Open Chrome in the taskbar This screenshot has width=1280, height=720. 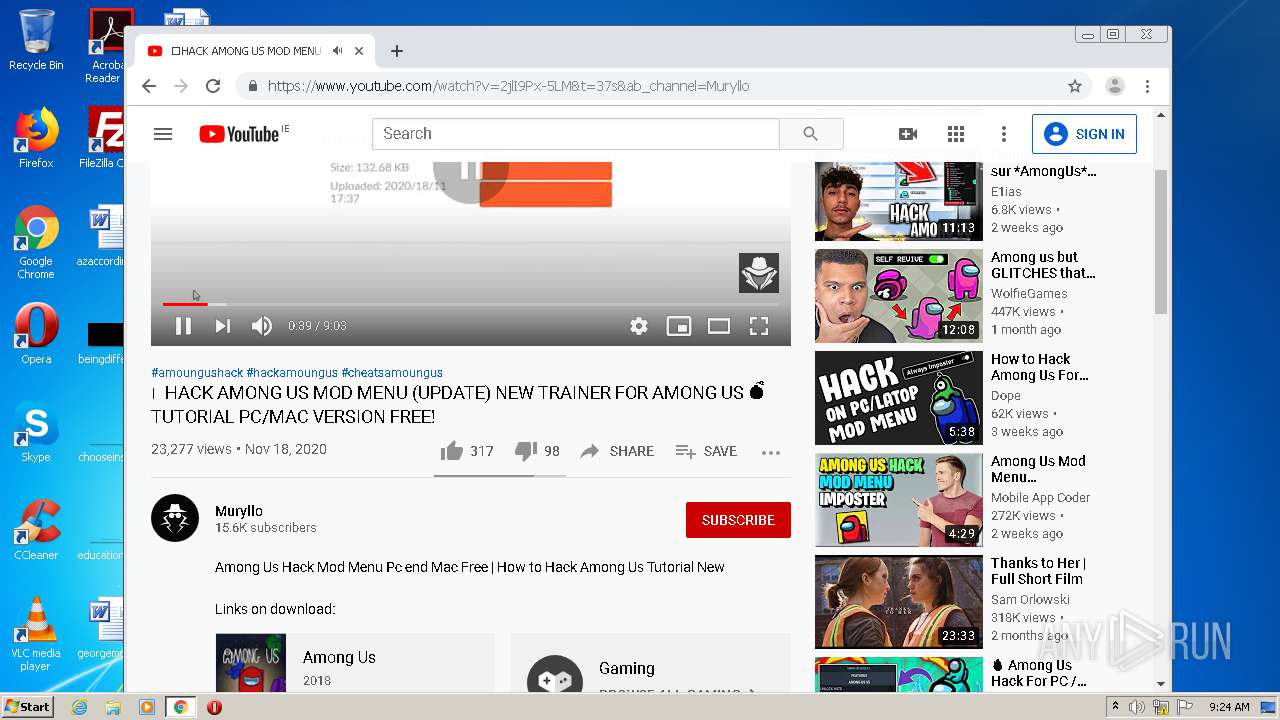(x=180, y=707)
